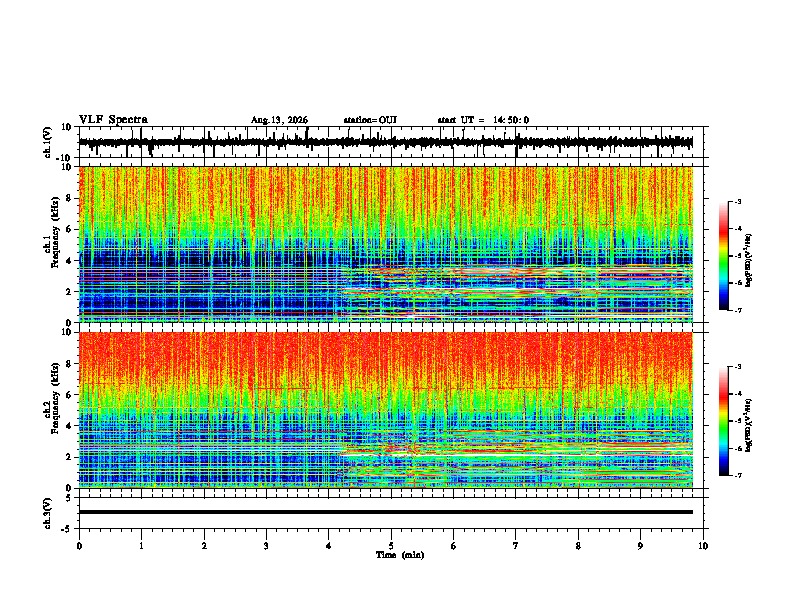Click the time-axis tick label "1"
The width and height of the screenshot is (792, 612).
pos(141,546)
